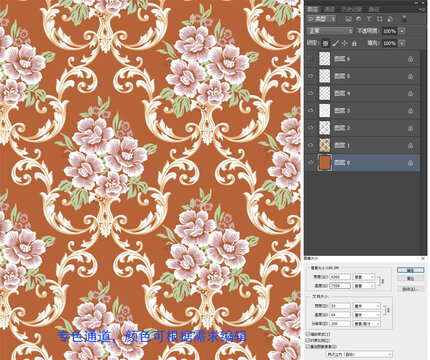Switch to the History tab
This screenshot has height=360, width=430.
coord(351,9)
